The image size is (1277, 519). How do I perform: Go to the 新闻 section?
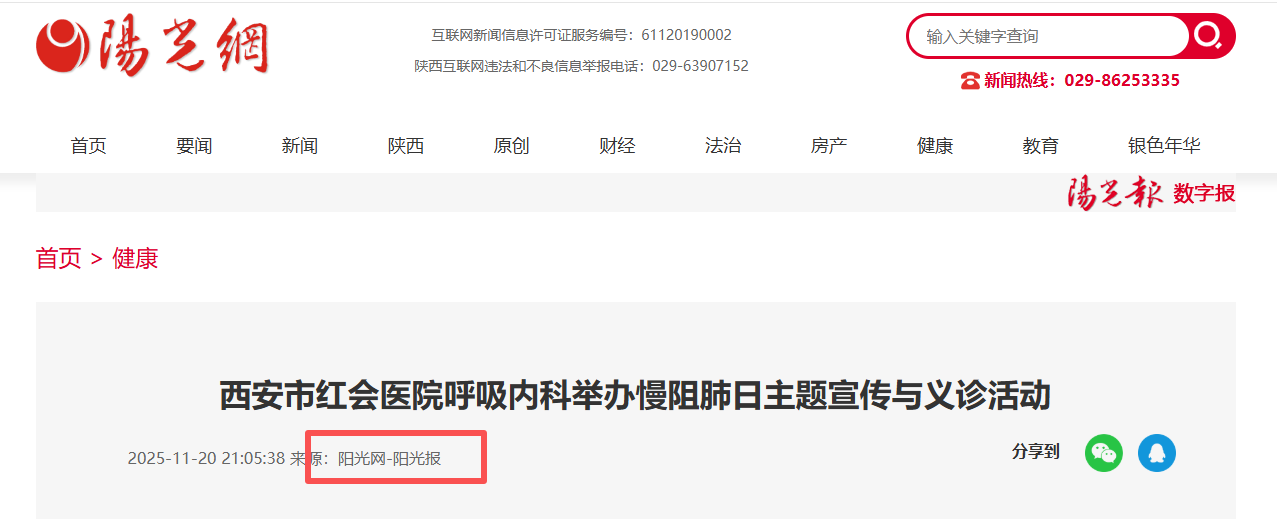300,146
